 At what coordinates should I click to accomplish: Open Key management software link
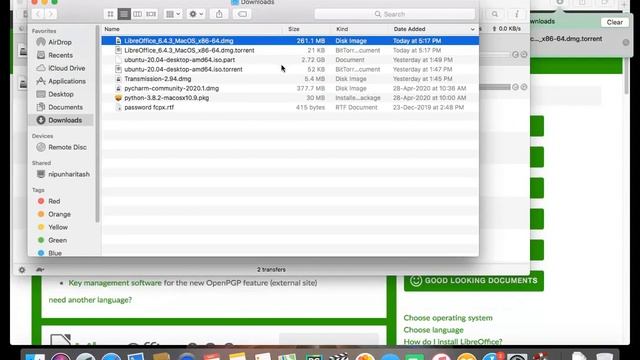pos(115,283)
